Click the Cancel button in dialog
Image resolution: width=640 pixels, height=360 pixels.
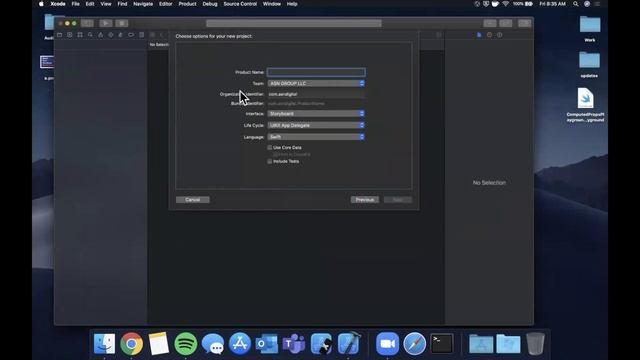193,200
